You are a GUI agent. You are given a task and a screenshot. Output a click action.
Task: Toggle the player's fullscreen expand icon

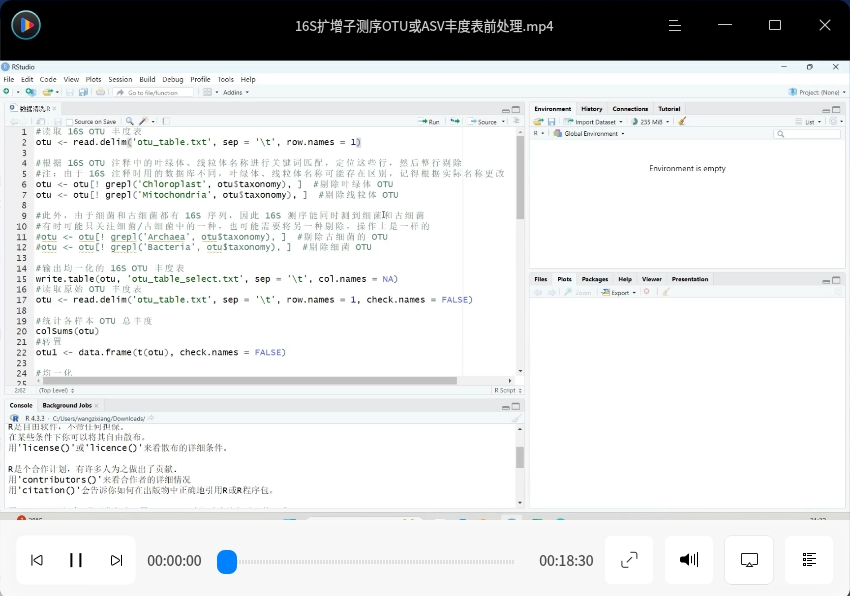click(x=629, y=560)
